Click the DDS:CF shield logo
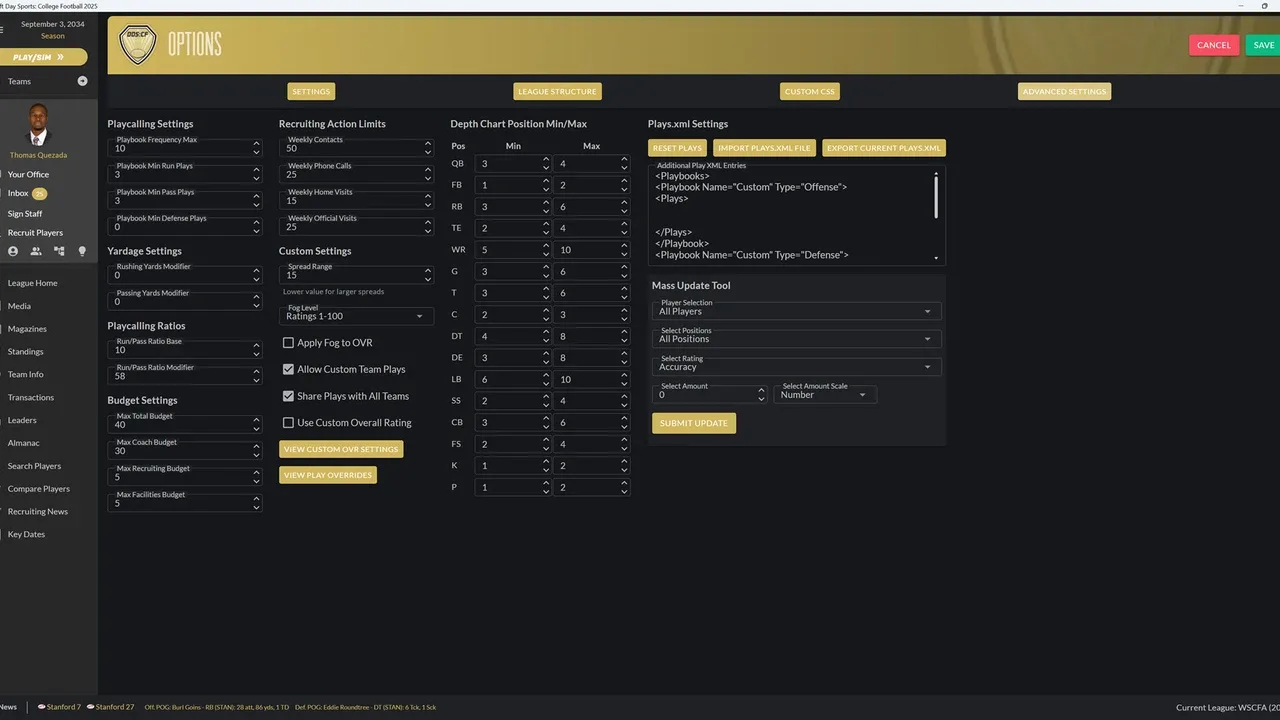Viewport: 1280px width, 720px height. point(137,45)
